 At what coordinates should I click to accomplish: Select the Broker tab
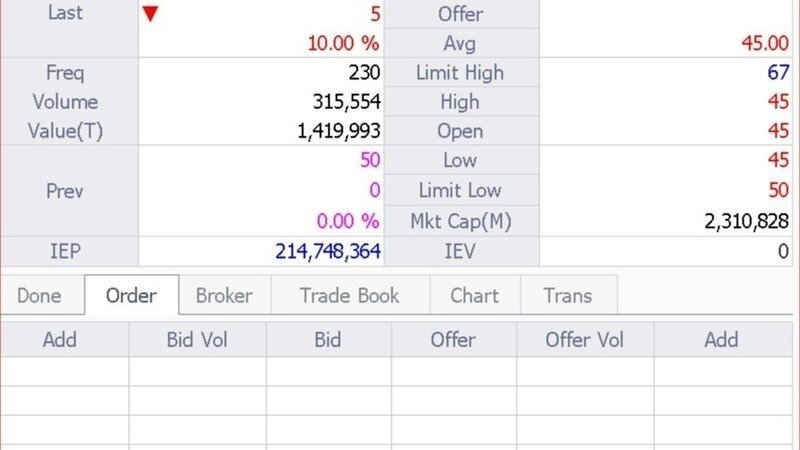point(224,295)
